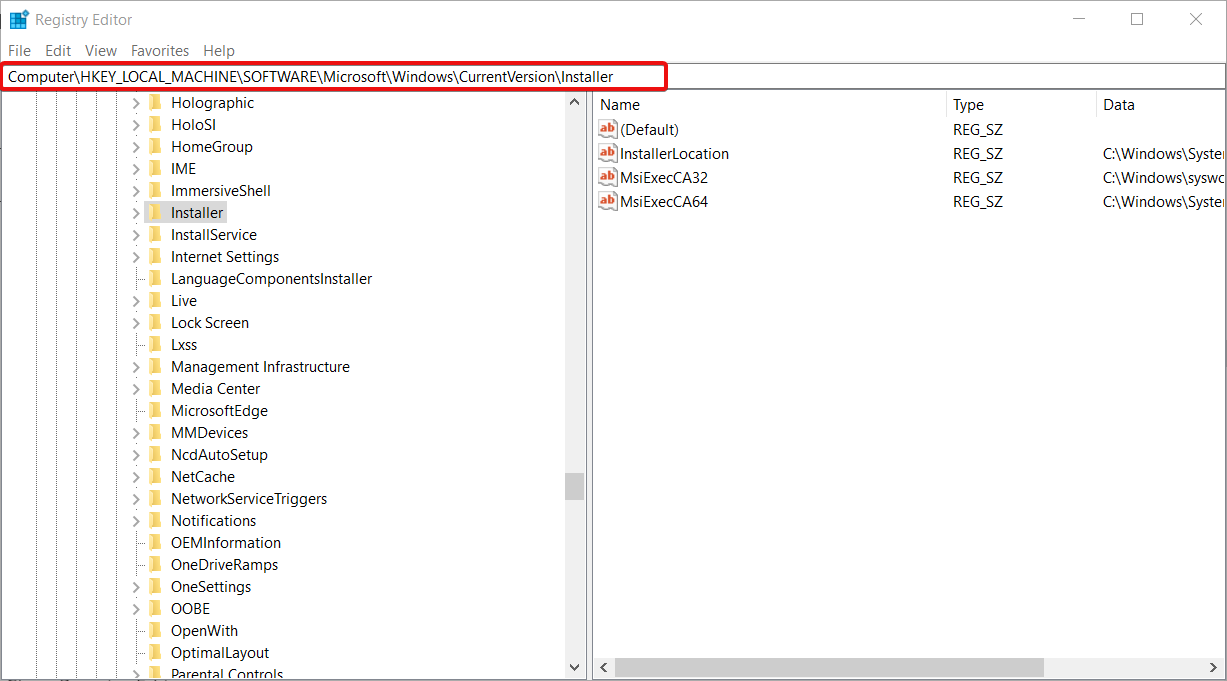Click the Holographic folder icon
The height and width of the screenshot is (681, 1227).
(x=154, y=102)
